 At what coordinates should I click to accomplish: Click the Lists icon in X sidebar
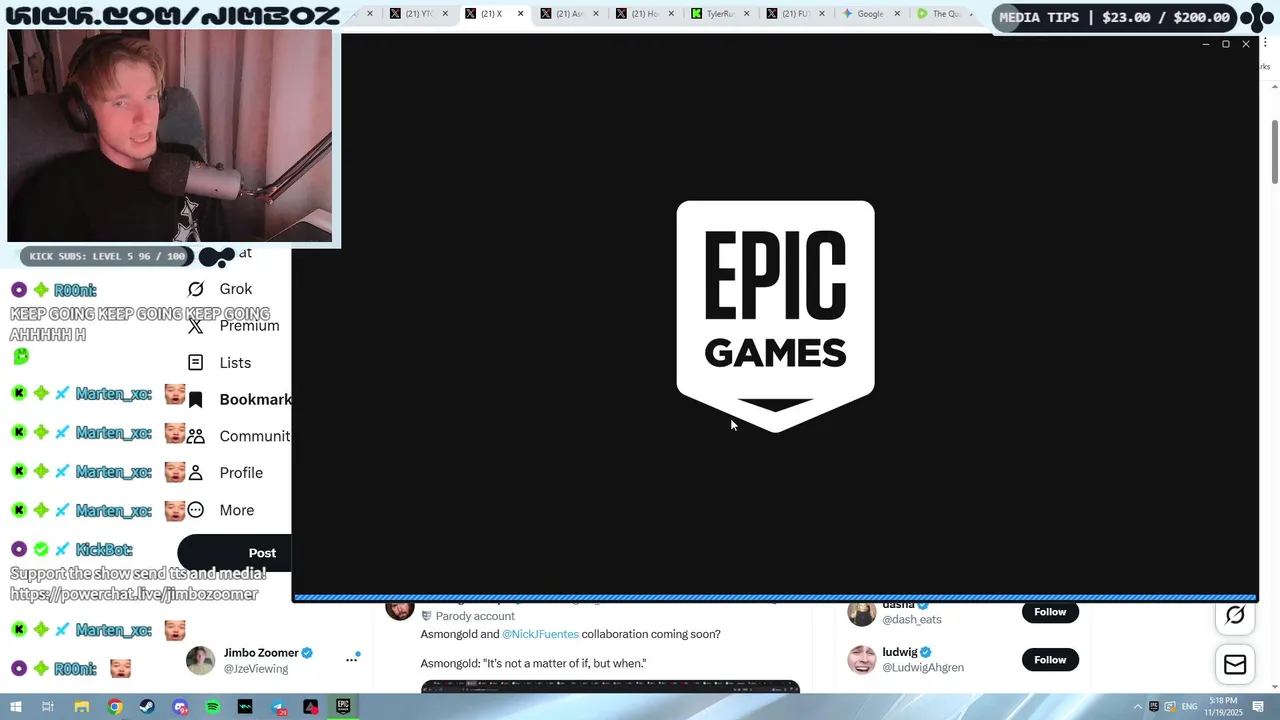coord(196,363)
